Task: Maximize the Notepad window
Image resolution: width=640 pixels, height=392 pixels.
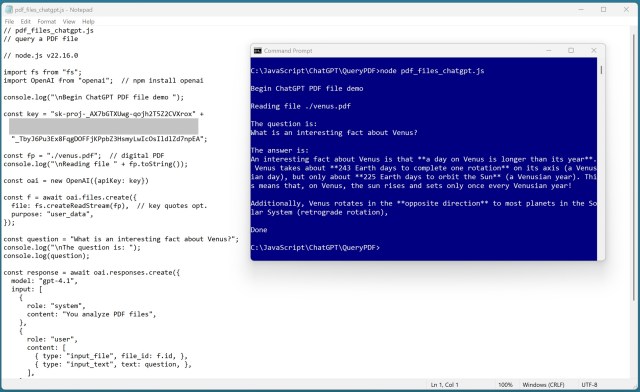Action: 604,9
